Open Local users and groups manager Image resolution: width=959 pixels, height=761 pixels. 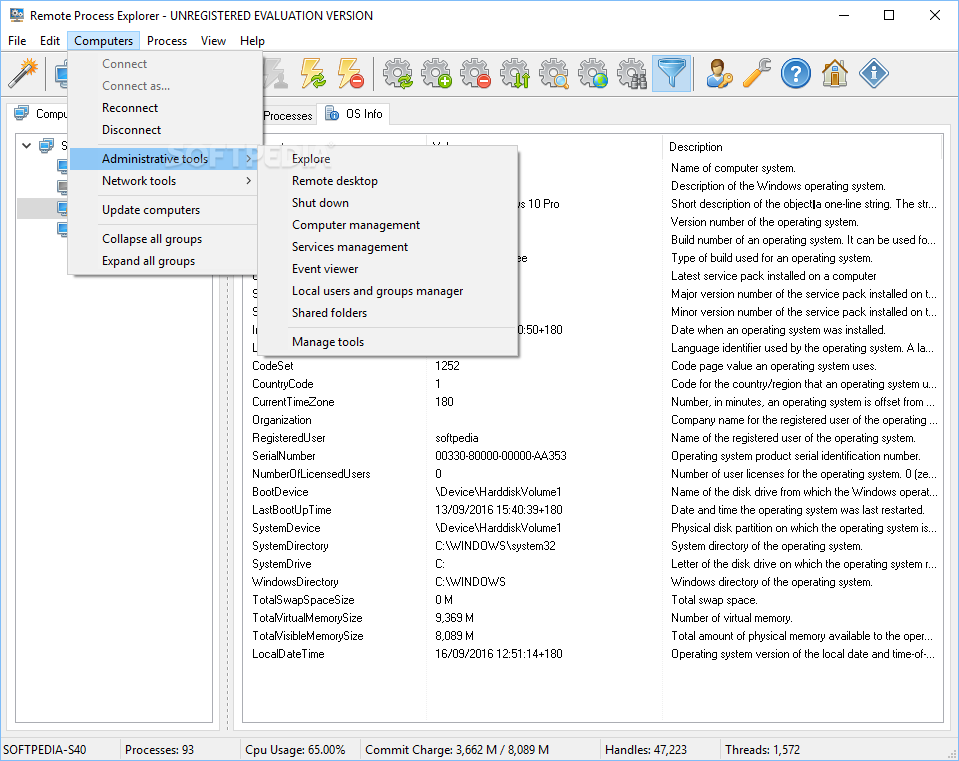click(388, 291)
